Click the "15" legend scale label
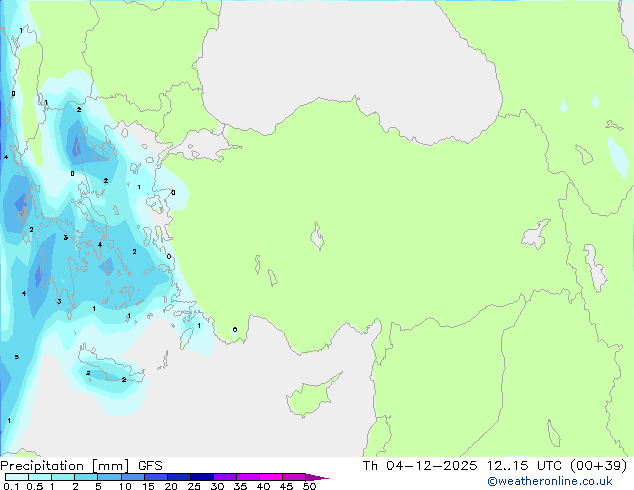 pyautogui.click(x=148, y=486)
